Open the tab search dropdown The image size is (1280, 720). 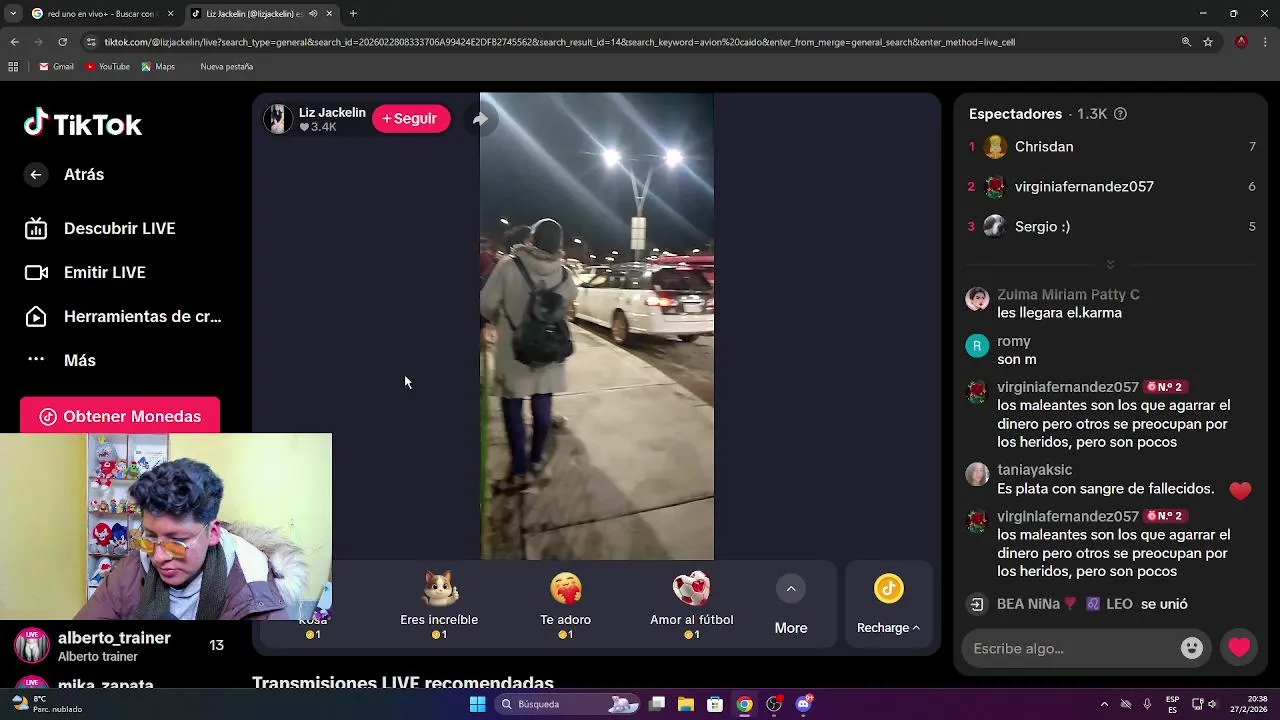[12, 14]
